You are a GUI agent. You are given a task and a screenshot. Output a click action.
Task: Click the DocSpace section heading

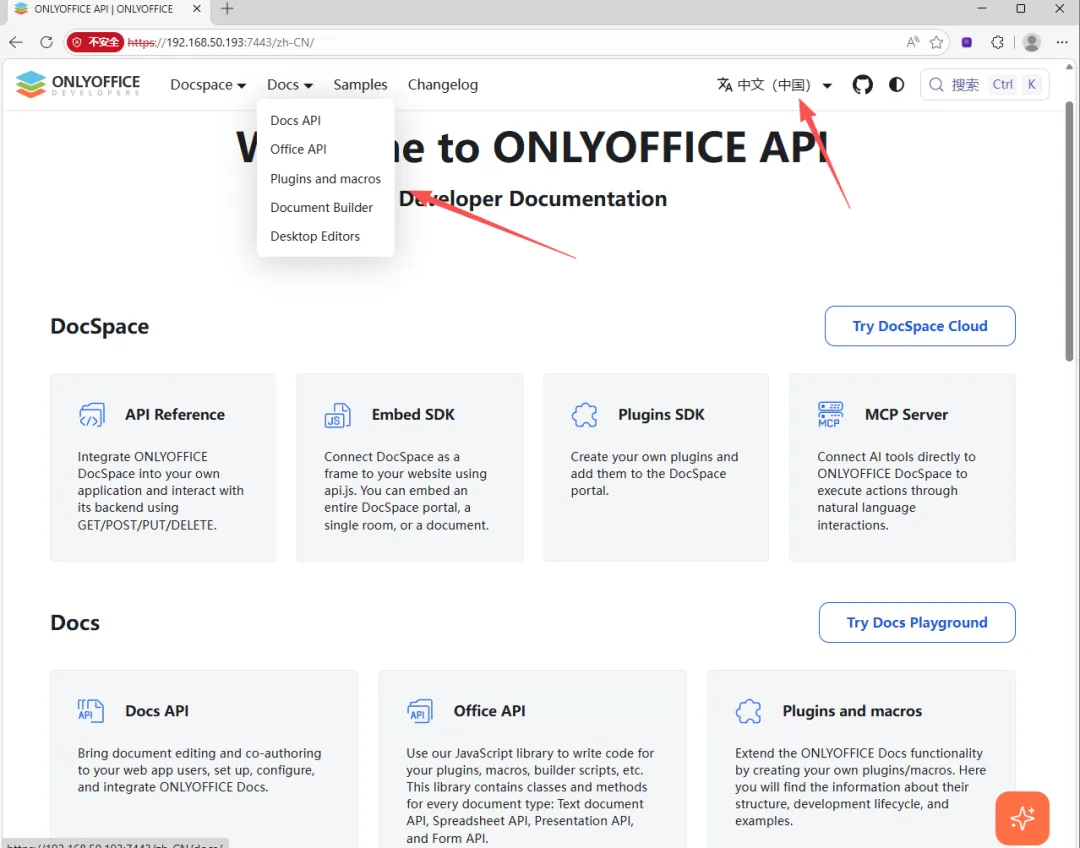pyautogui.click(x=100, y=326)
